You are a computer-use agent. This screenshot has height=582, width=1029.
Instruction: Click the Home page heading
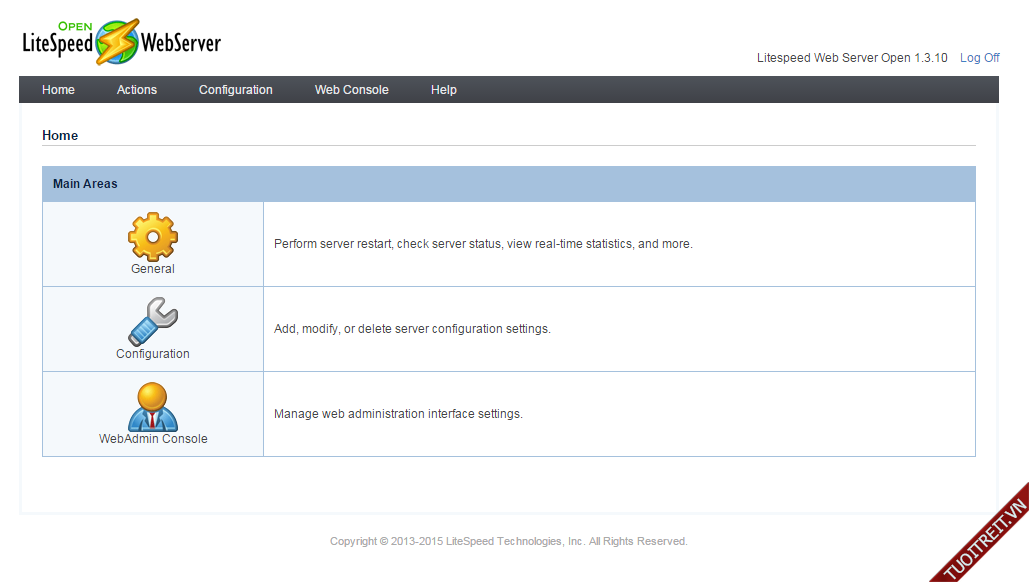[x=60, y=135]
